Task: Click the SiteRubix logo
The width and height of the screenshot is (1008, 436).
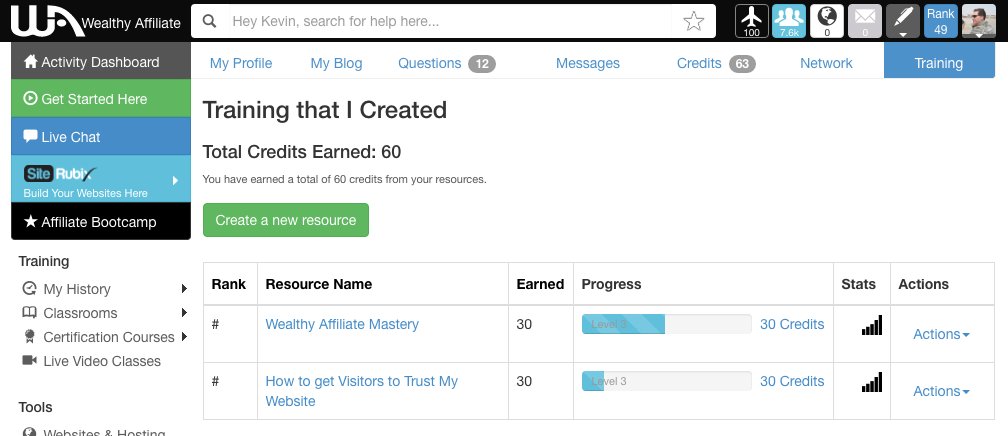Action: click(60, 174)
